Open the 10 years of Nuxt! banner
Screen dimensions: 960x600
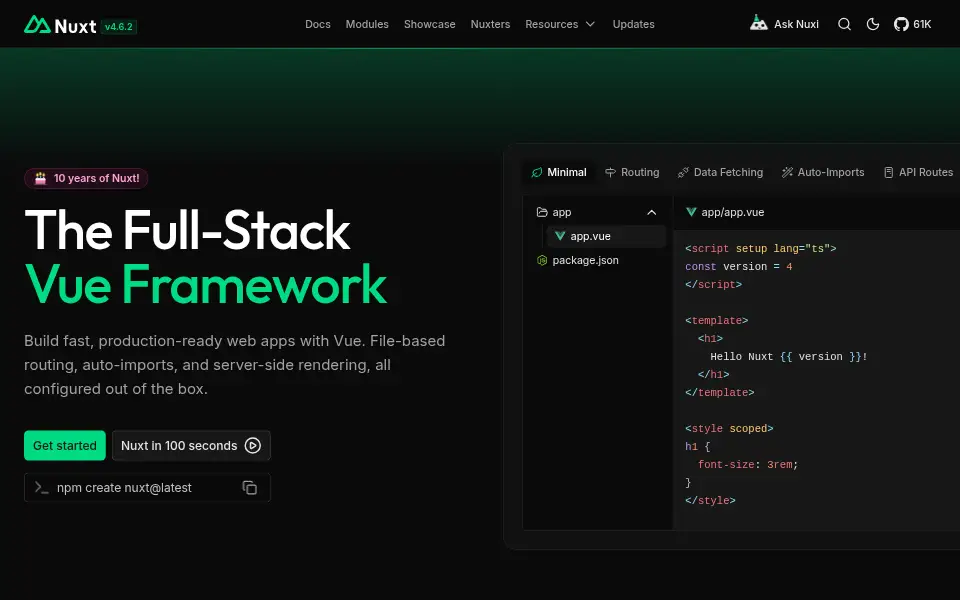tap(86, 178)
